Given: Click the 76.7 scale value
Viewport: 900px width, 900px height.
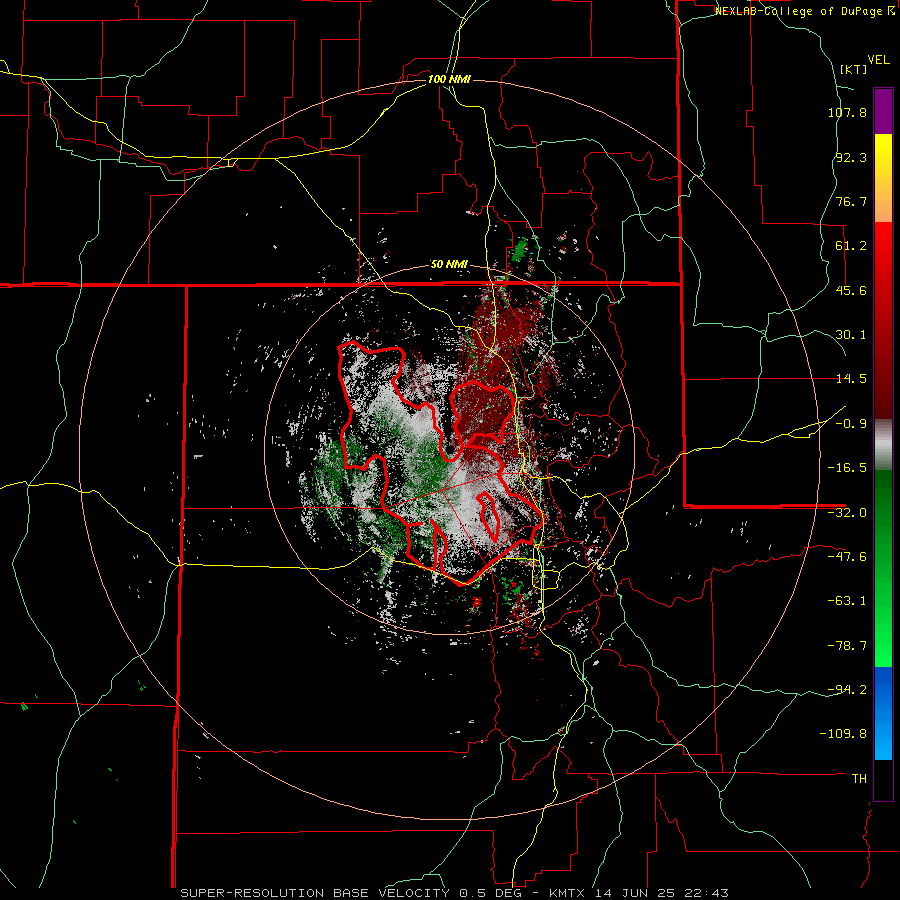Looking at the screenshot, I should [x=851, y=201].
